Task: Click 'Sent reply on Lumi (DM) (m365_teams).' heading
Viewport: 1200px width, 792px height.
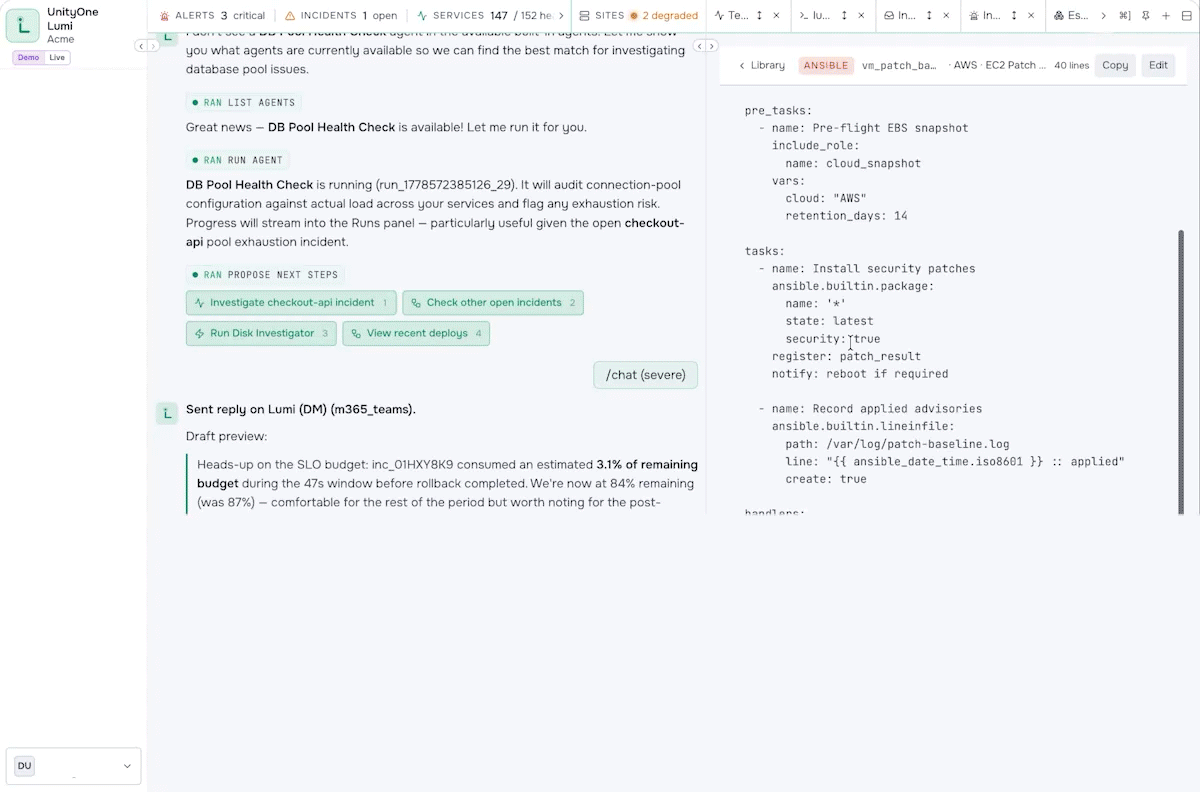Action: pos(301,409)
